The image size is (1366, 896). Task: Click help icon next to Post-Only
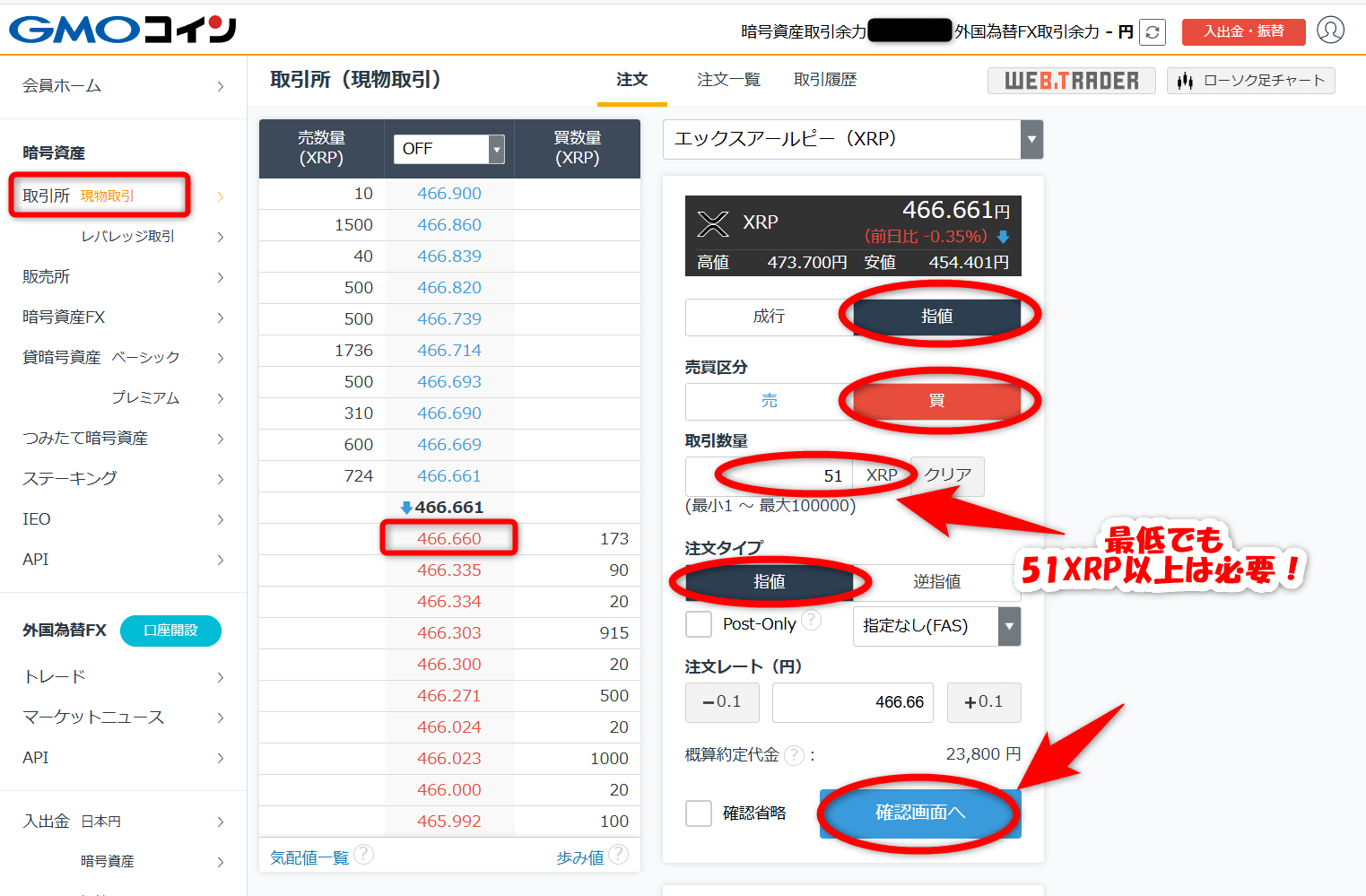pyautogui.click(x=811, y=620)
